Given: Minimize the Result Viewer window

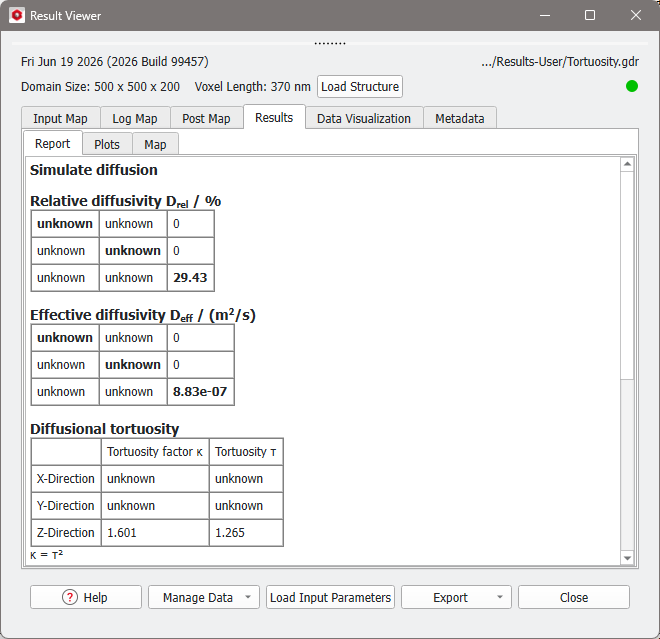Looking at the screenshot, I should [545, 16].
